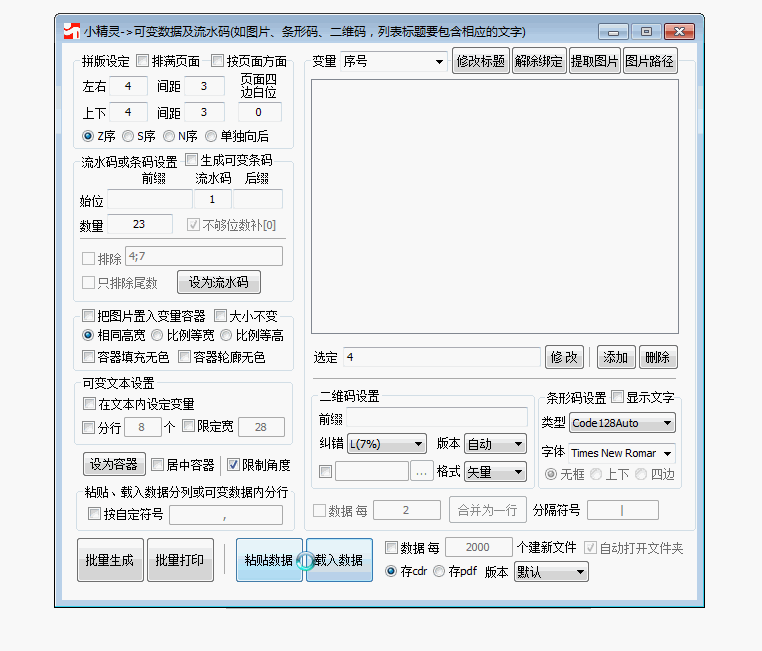Click the 删除 button
This screenshot has height=651, width=762.
(x=658, y=358)
